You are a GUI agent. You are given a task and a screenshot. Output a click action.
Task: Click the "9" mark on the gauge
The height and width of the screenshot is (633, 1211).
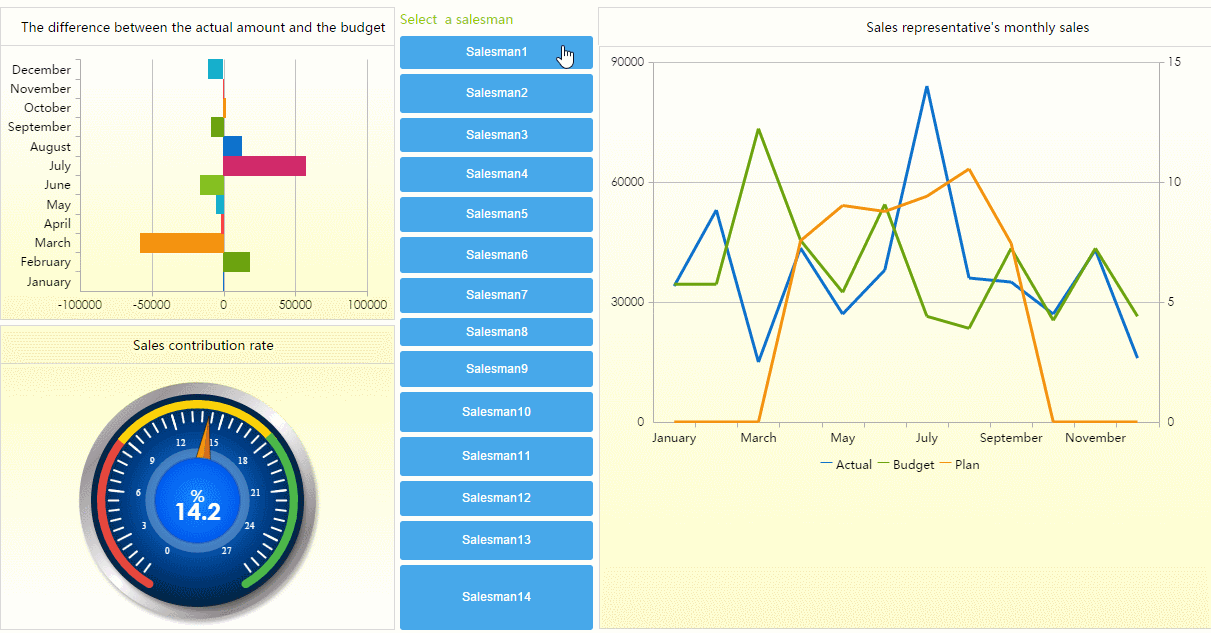(152, 461)
